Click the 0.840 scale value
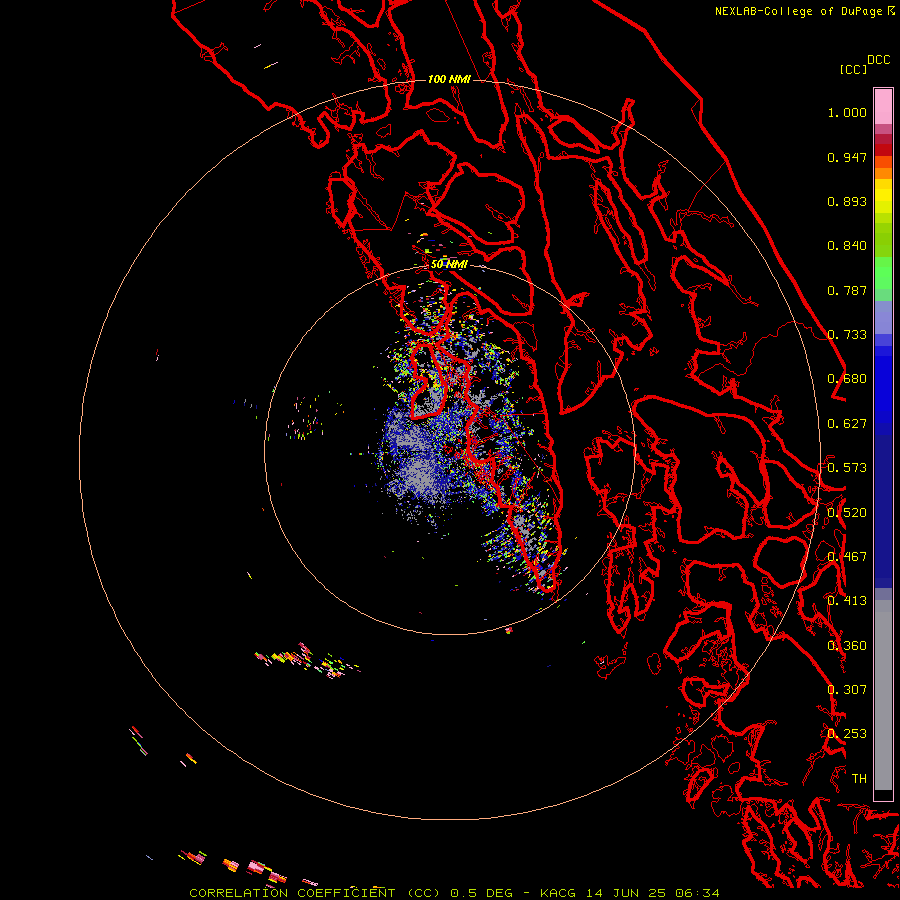The width and height of the screenshot is (900, 900). click(x=847, y=246)
